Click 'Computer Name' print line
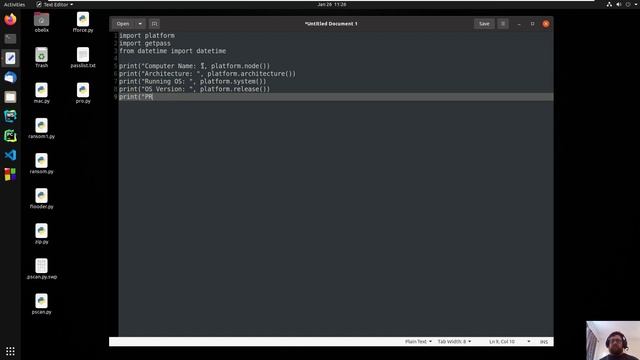Screen dimensions: 640x360 194,66
